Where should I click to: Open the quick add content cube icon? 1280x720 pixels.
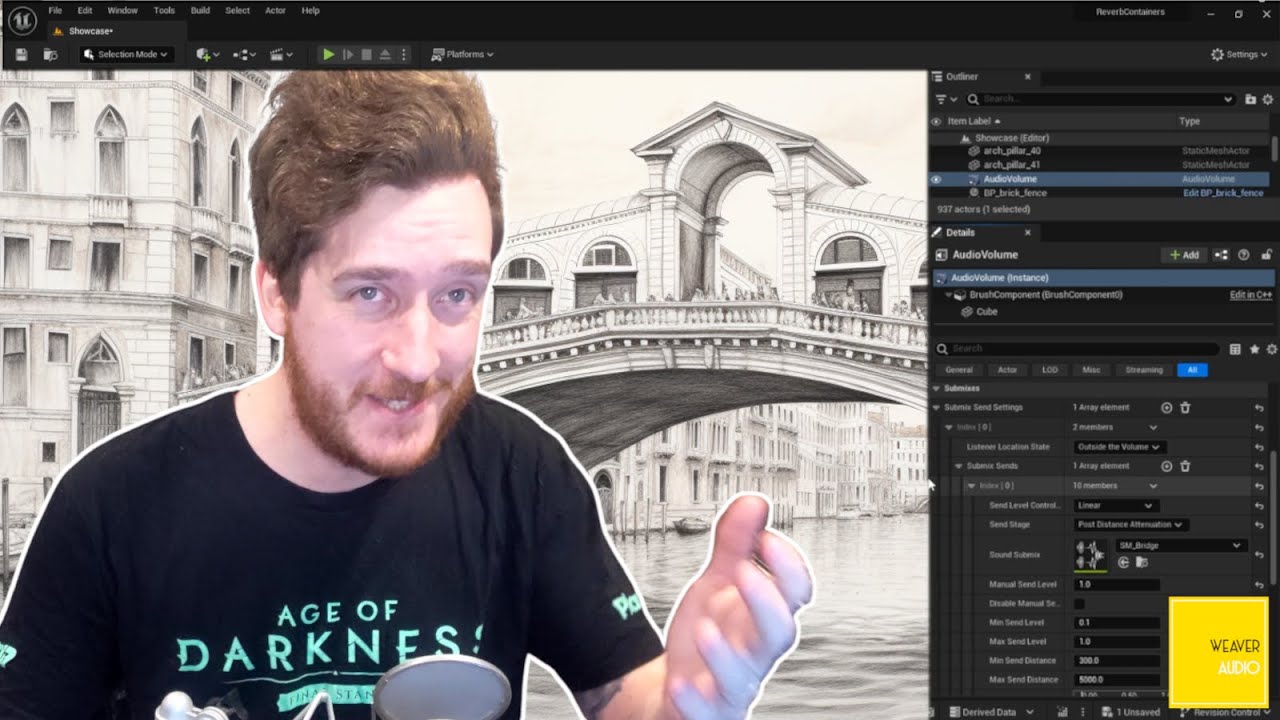207,54
